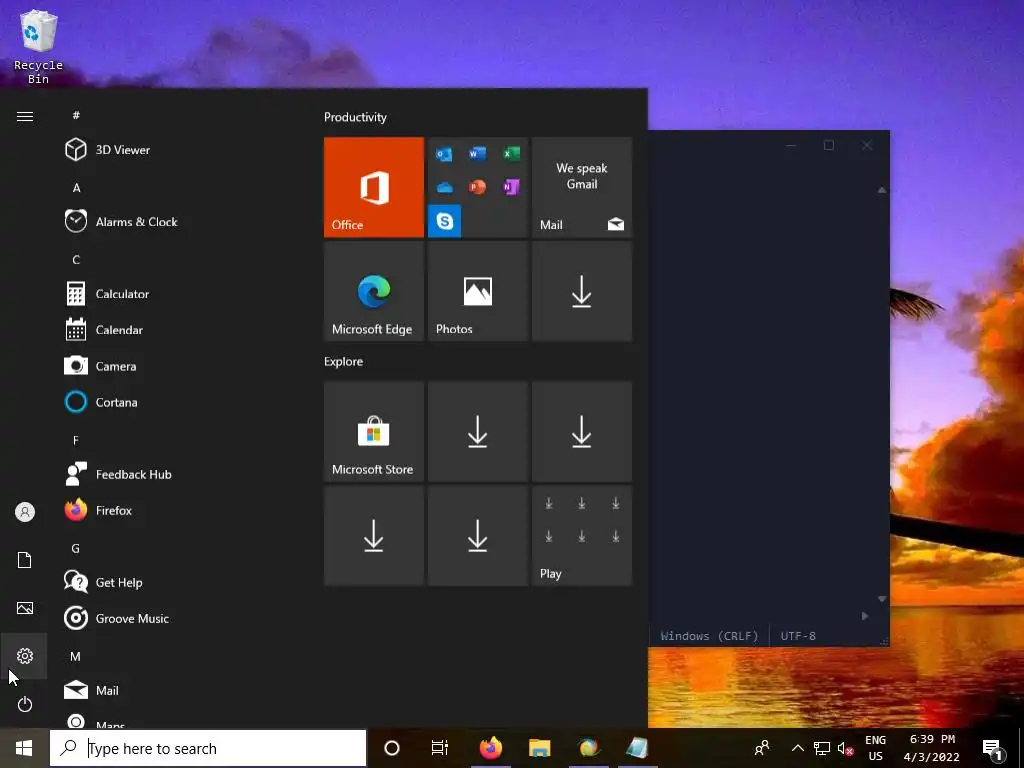Click the Windows (CRLF) status bar entry
The image size is (1024, 768).
[x=709, y=635]
